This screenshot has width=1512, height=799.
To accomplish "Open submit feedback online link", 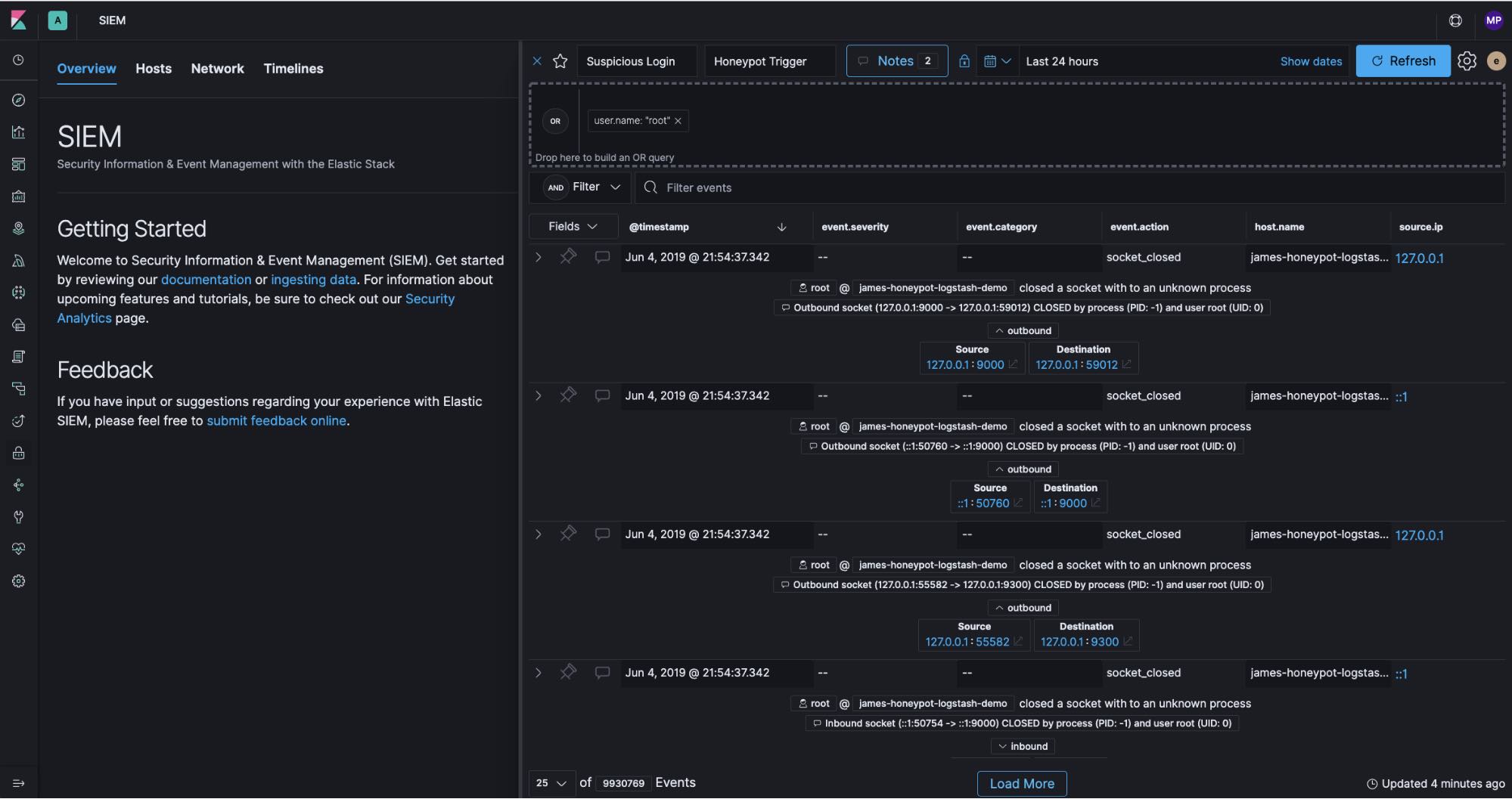I will pyautogui.click(x=276, y=421).
